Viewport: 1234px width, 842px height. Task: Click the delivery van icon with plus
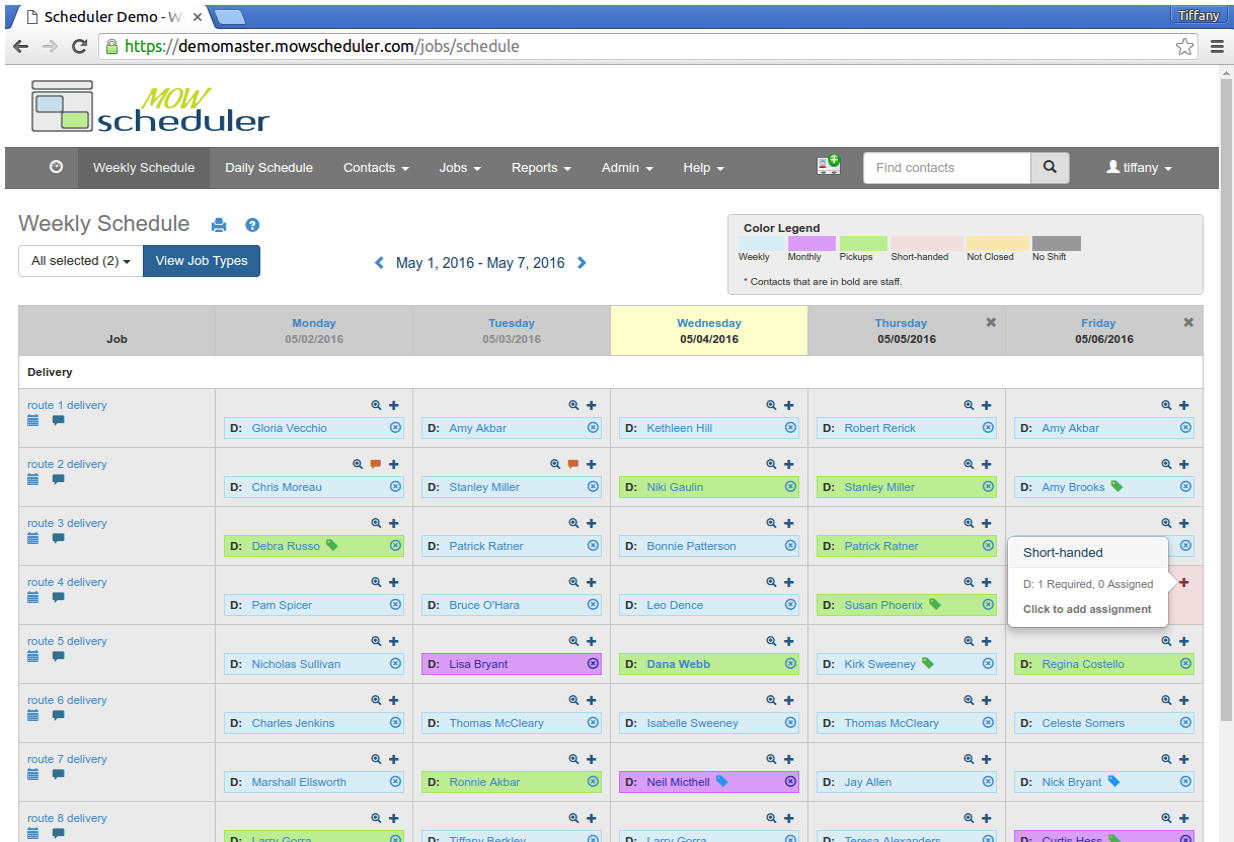828,166
